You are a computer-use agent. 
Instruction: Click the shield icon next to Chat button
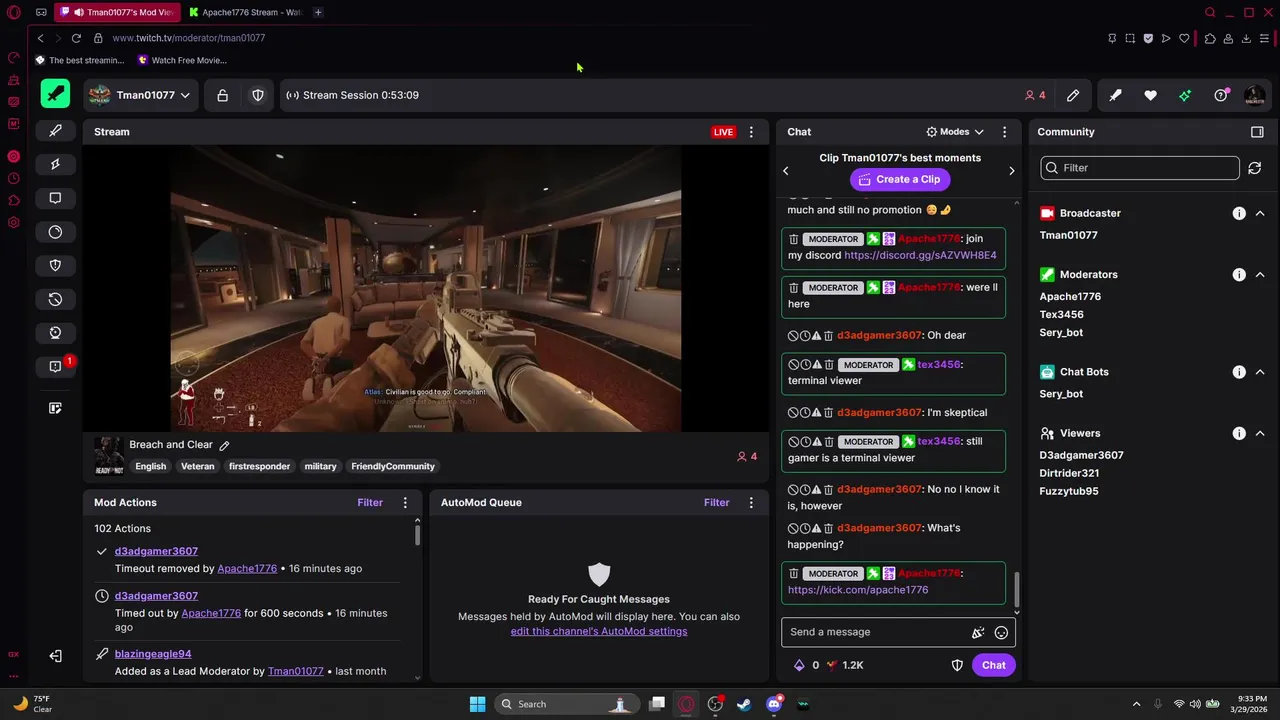click(x=957, y=665)
